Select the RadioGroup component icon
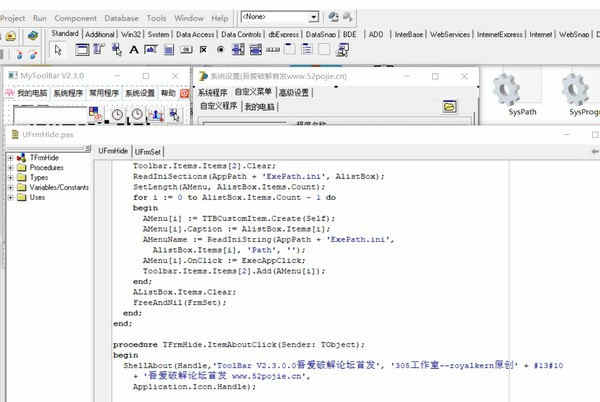The image size is (600, 402). [x=307, y=49]
